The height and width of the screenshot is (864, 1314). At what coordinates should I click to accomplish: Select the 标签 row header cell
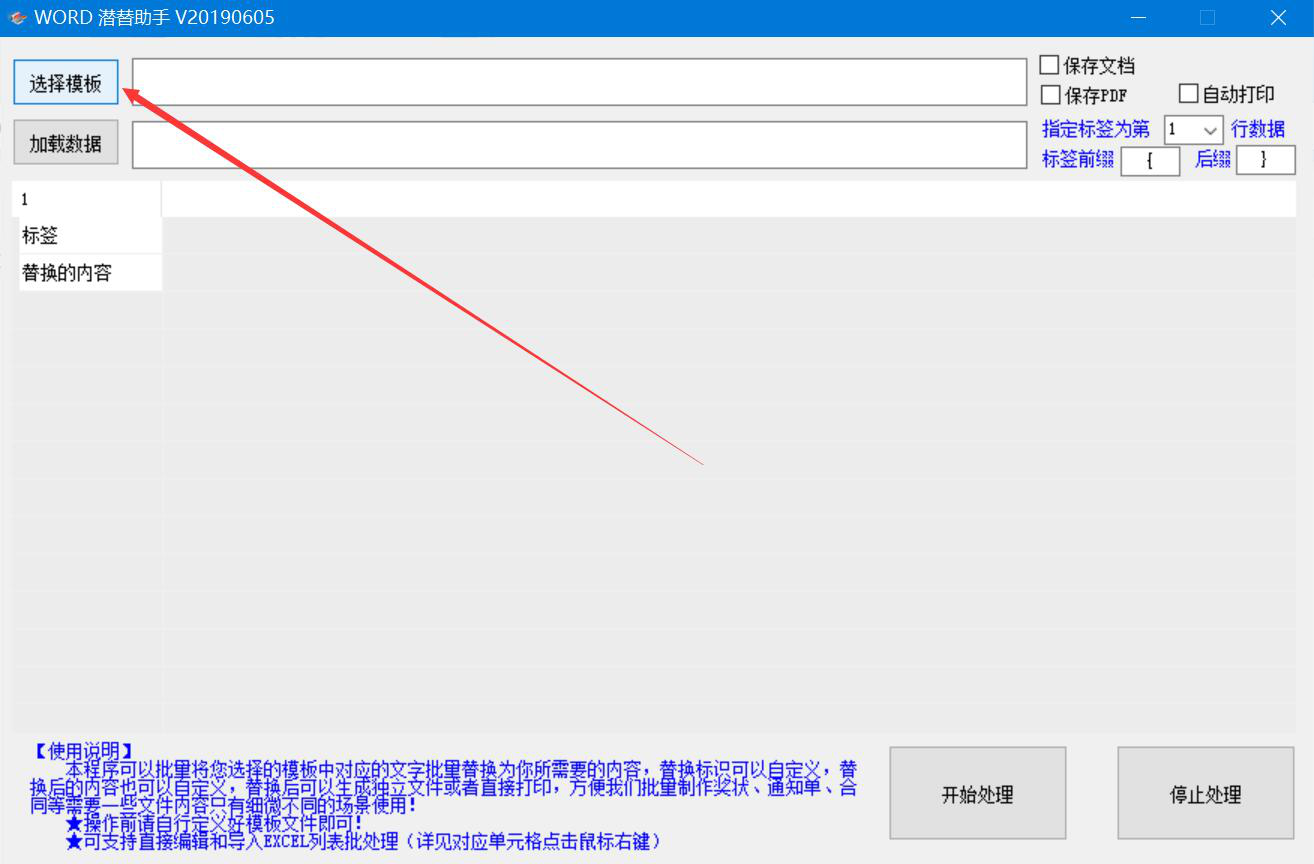coord(90,236)
